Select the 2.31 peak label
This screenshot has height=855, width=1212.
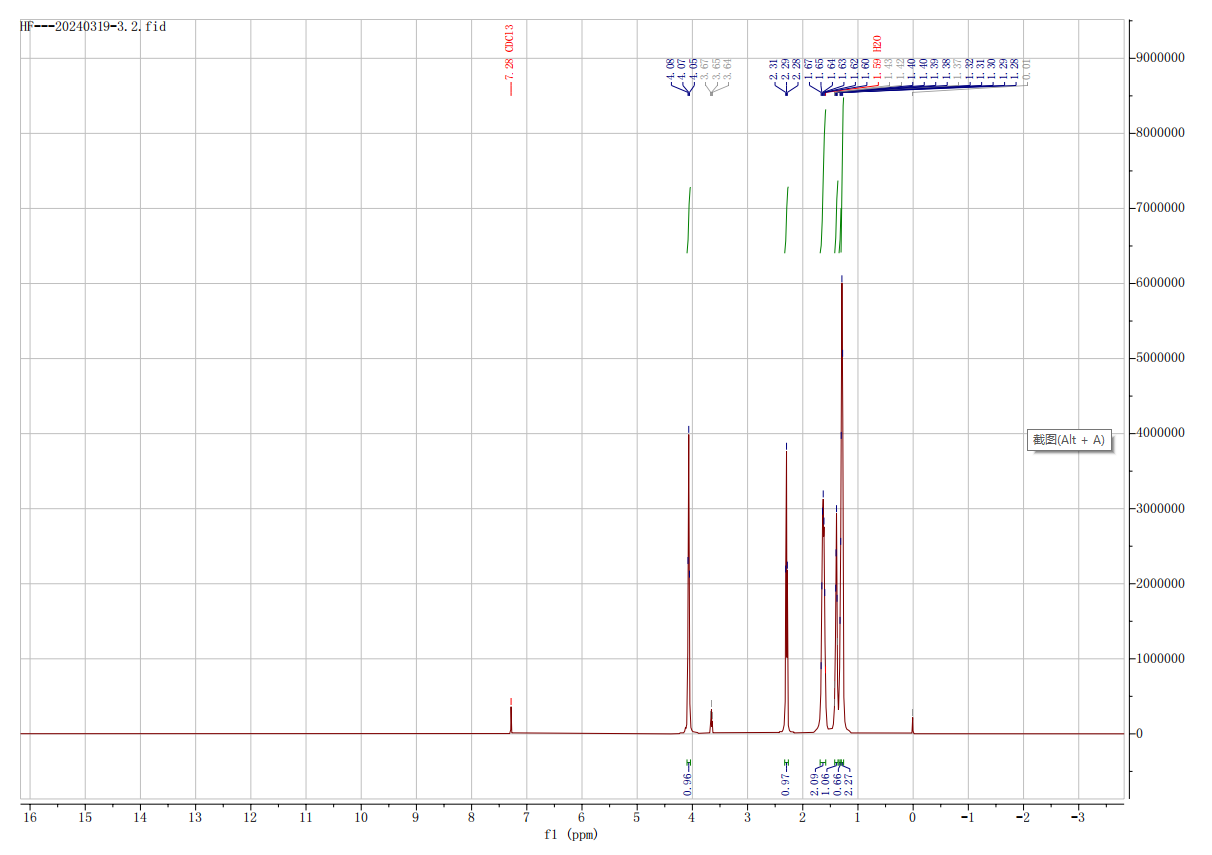774,69
